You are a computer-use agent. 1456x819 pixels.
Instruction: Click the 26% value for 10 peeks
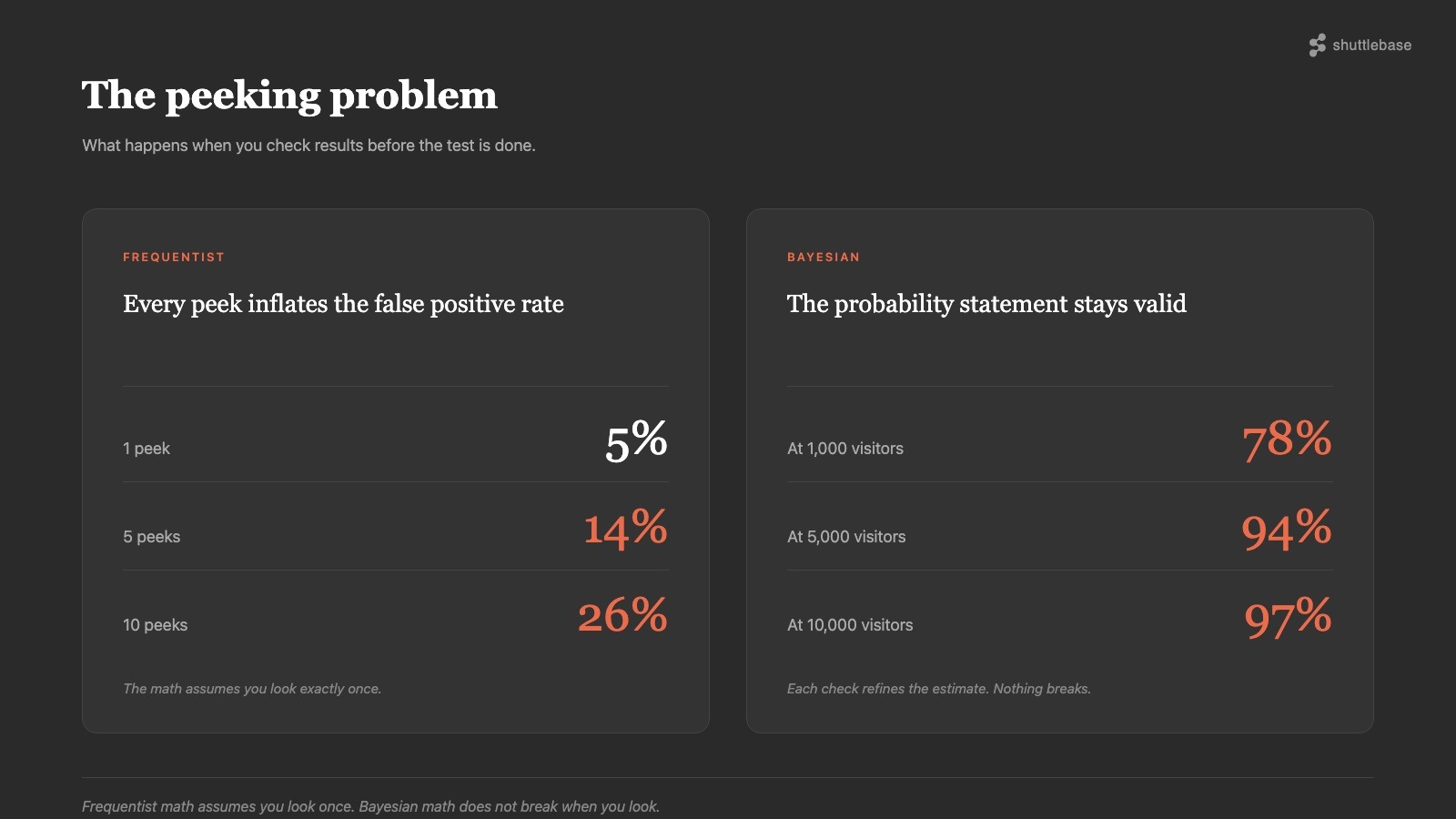pyautogui.click(x=622, y=617)
